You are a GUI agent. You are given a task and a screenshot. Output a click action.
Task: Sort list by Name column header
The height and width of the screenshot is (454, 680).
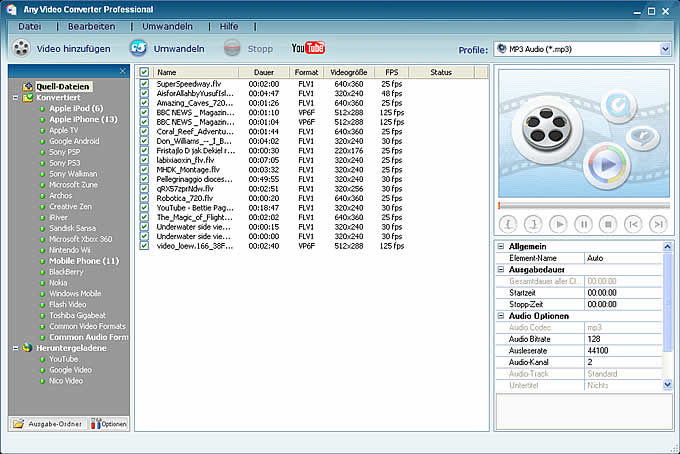[195, 72]
